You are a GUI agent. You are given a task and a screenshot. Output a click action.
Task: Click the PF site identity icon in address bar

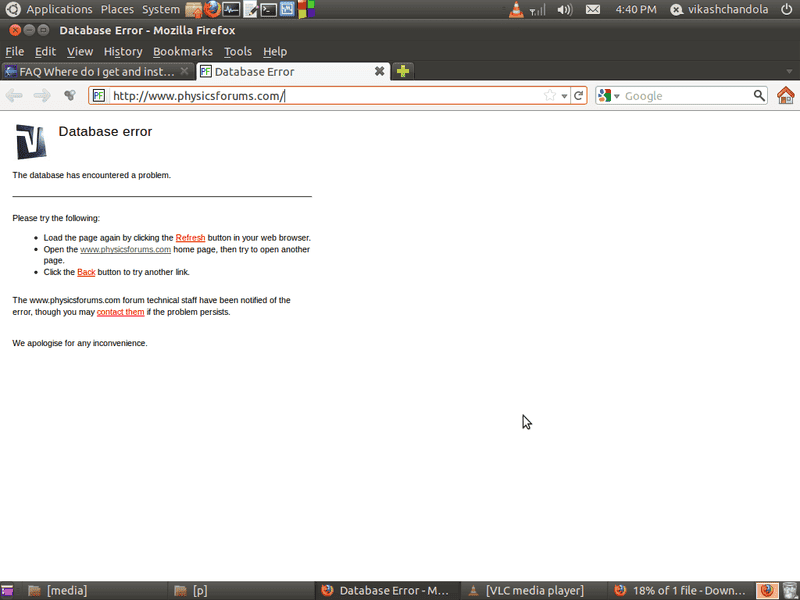(99, 95)
